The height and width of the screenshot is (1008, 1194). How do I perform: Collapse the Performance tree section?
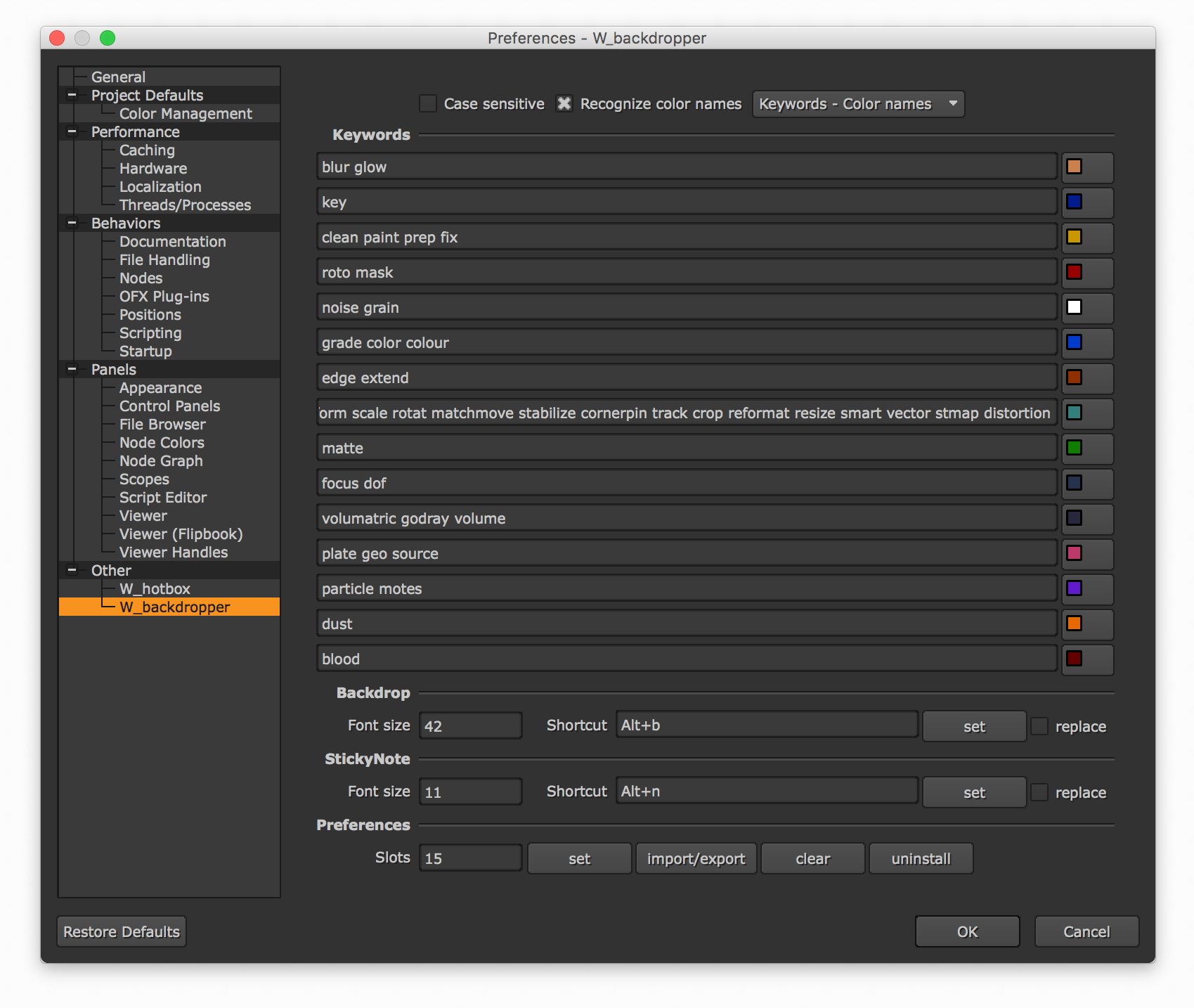(72, 131)
